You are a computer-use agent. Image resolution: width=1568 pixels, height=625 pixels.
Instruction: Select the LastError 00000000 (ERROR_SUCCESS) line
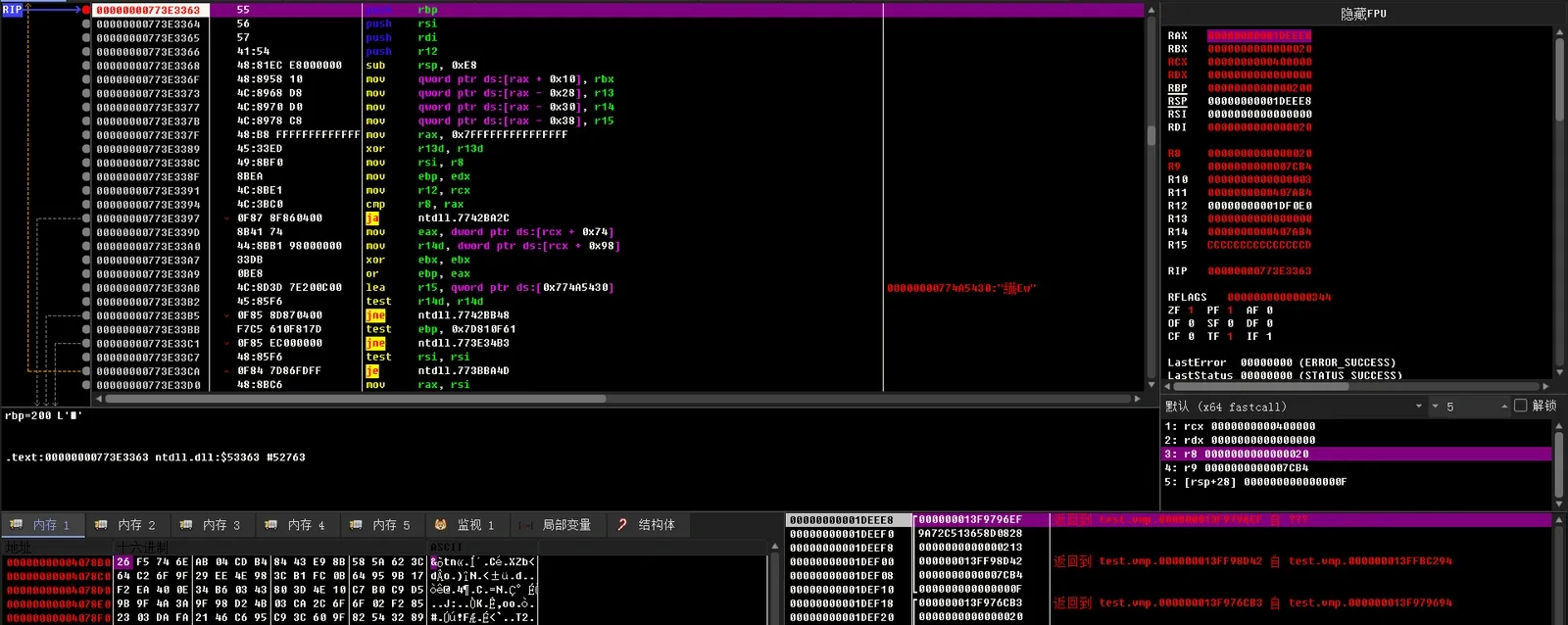[1281, 362]
